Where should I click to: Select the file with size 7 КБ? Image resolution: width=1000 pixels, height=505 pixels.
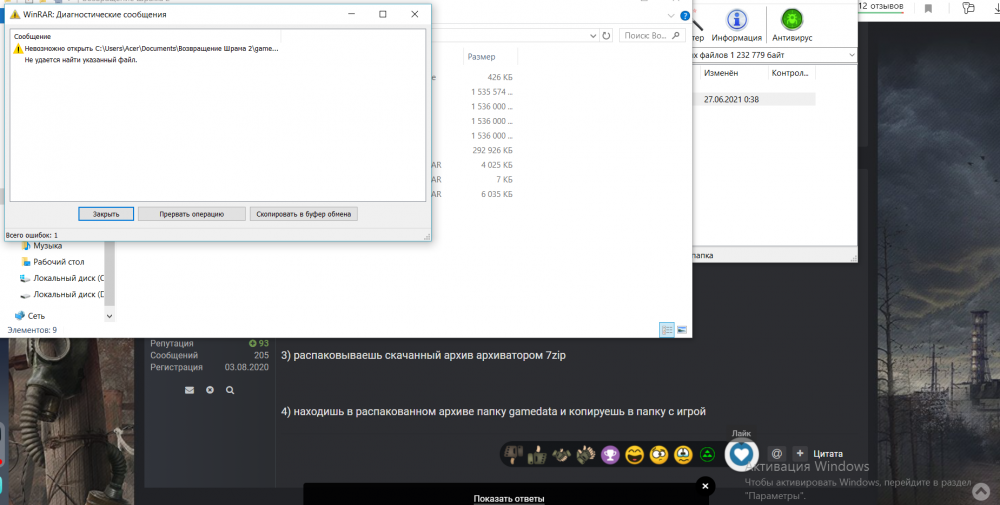pyautogui.click(x=504, y=180)
